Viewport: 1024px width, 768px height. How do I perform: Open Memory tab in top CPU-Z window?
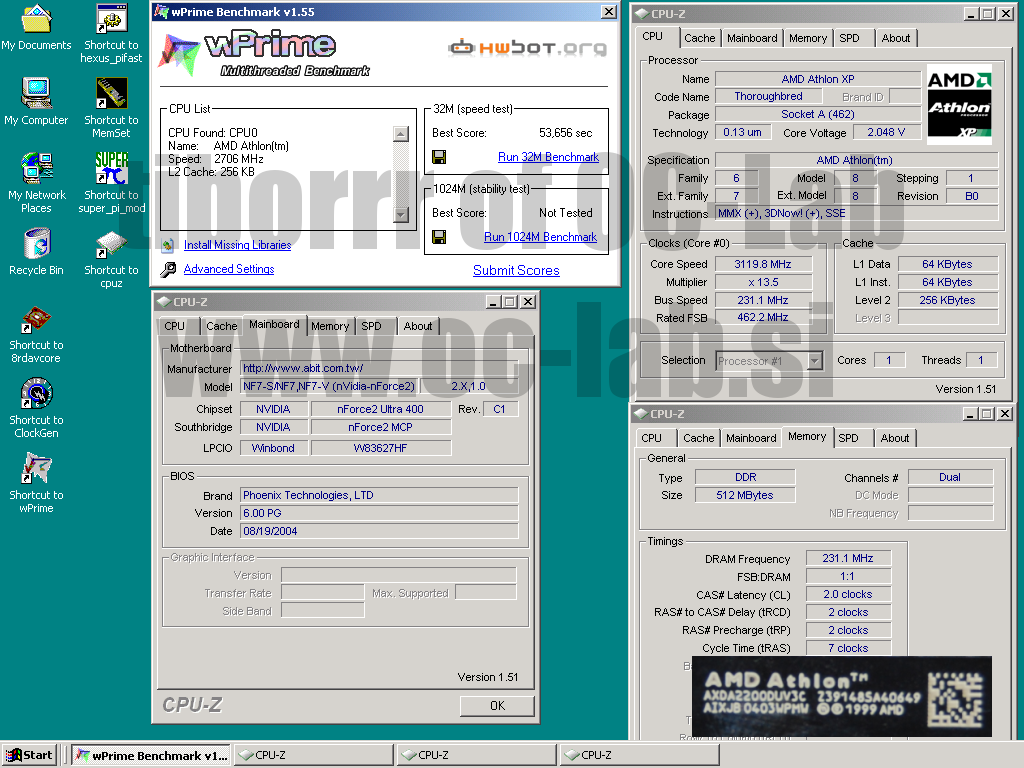click(808, 38)
